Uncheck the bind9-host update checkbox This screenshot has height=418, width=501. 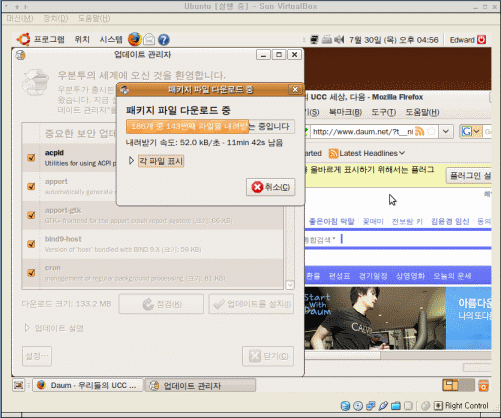(x=31, y=244)
